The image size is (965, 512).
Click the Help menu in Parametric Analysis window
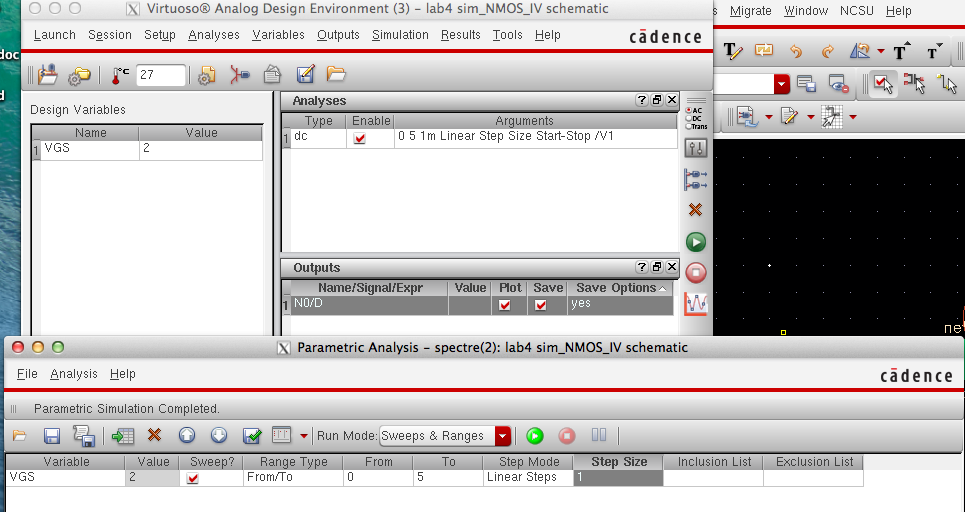pos(122,374)
